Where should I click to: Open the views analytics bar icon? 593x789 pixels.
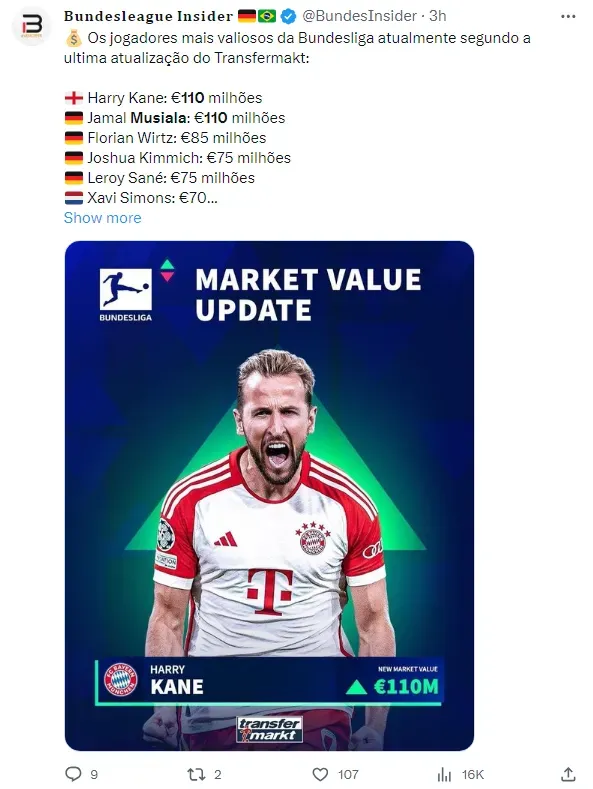pyautogui.click(x=444, y=774)
